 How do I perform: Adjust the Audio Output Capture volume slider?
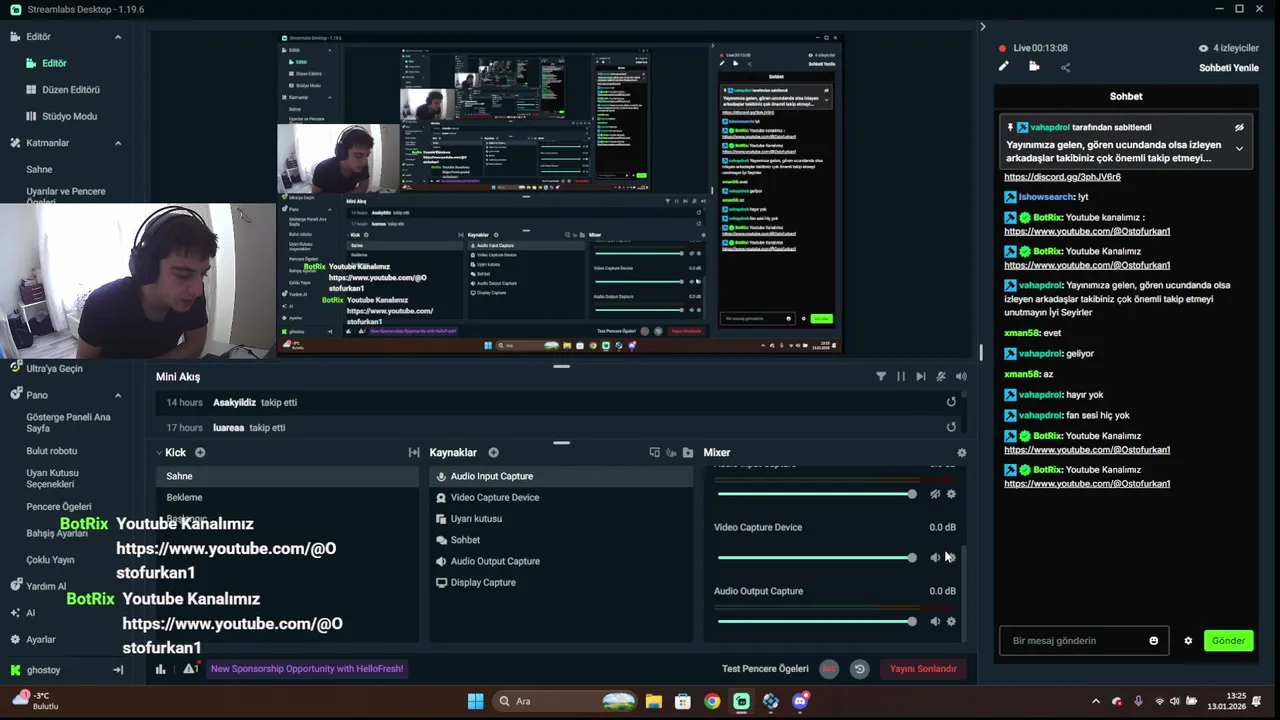pos(816,621)
